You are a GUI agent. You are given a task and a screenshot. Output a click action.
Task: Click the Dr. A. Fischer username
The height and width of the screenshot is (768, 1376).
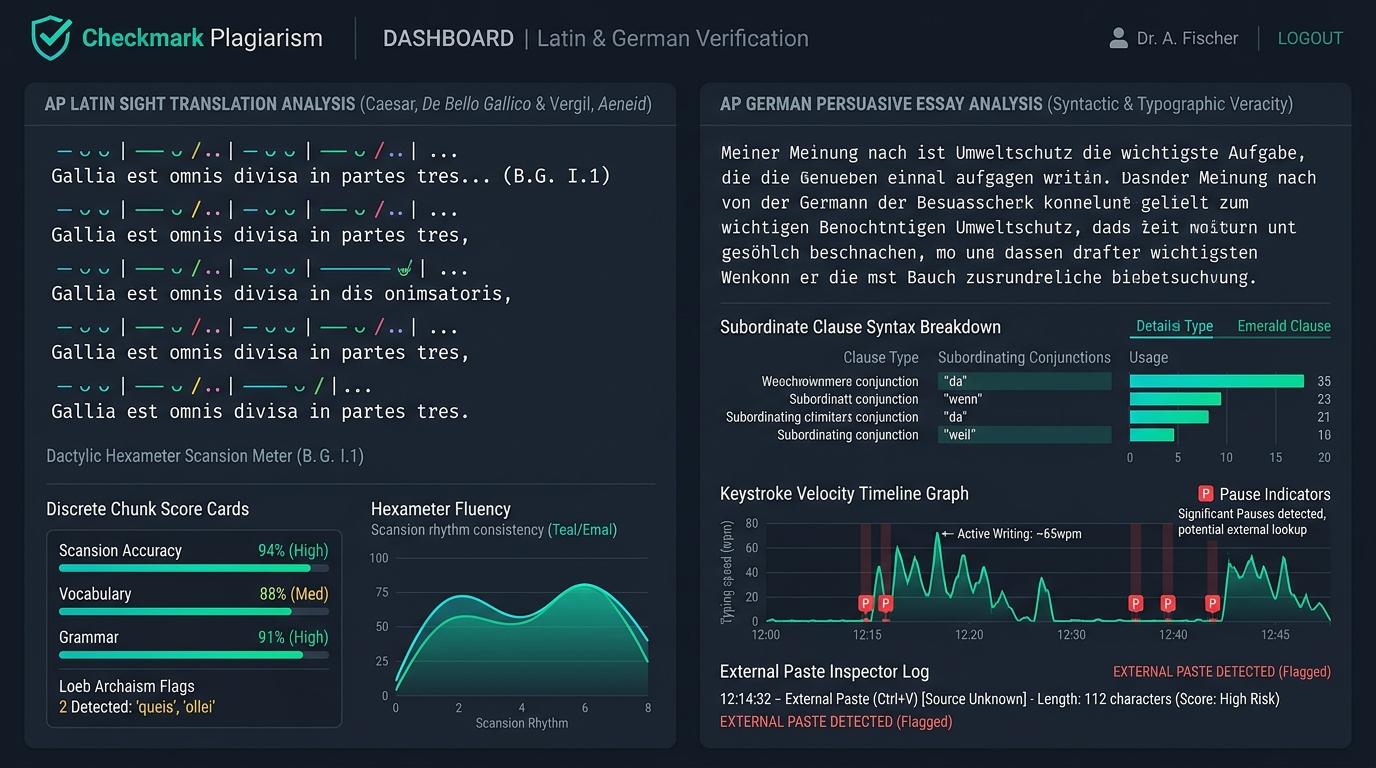[x=1187, y=38]
